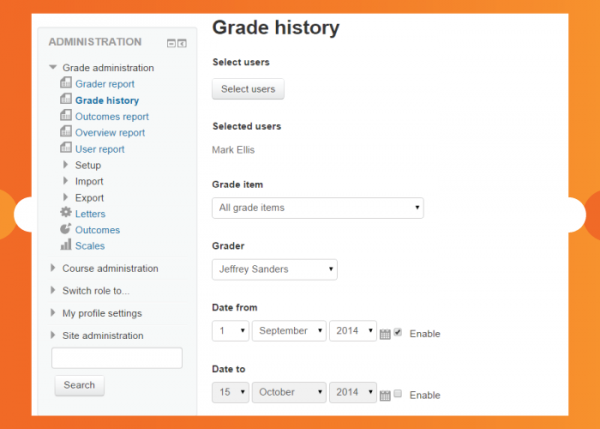Viewport: 600px width, 429px height.
Task: Click the Select users button
Action: 248,89
